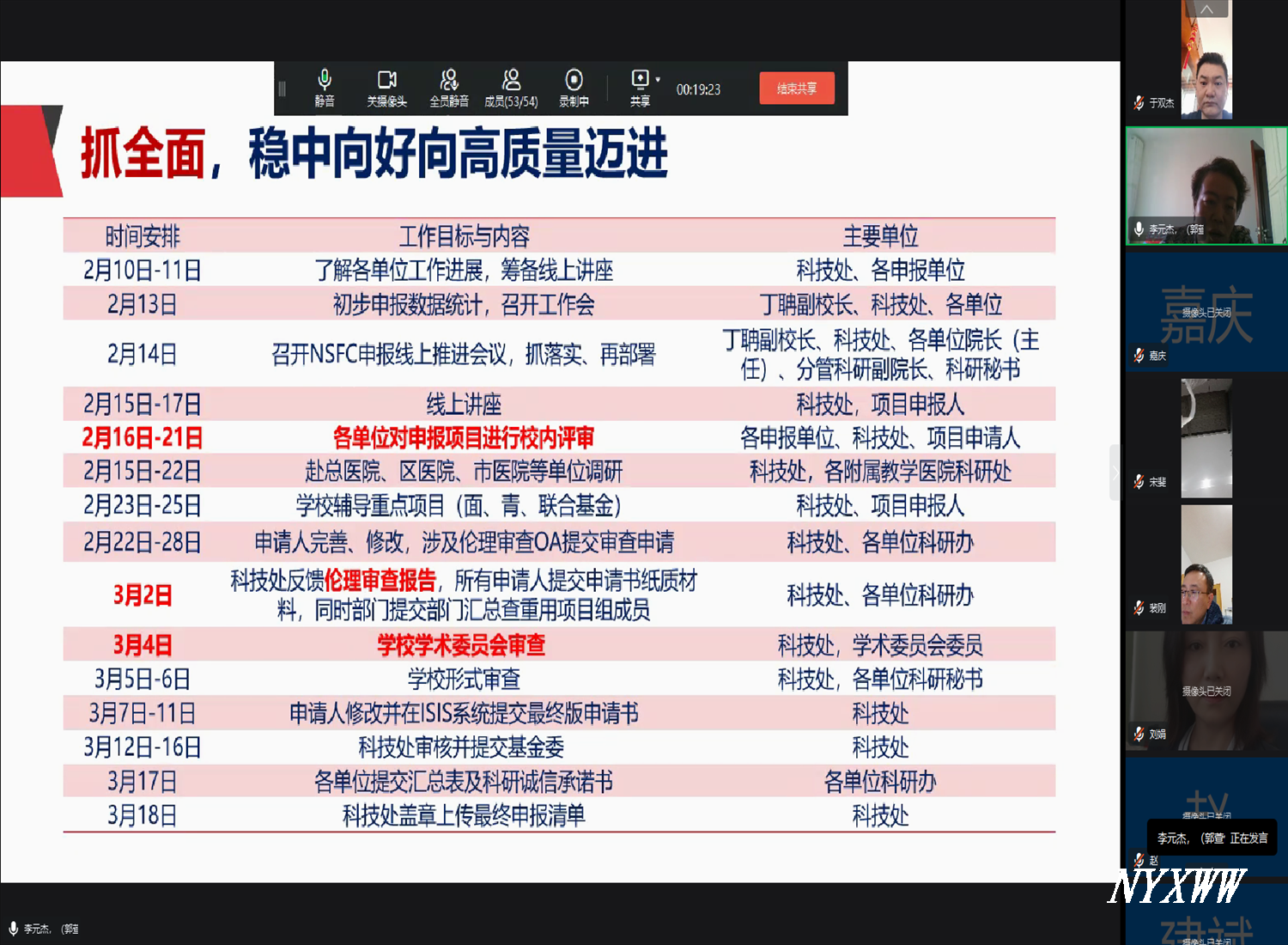Select the active speaker video tile with green border
The height and width of the screenshot is (945, 1288).
click(1206, 186)
